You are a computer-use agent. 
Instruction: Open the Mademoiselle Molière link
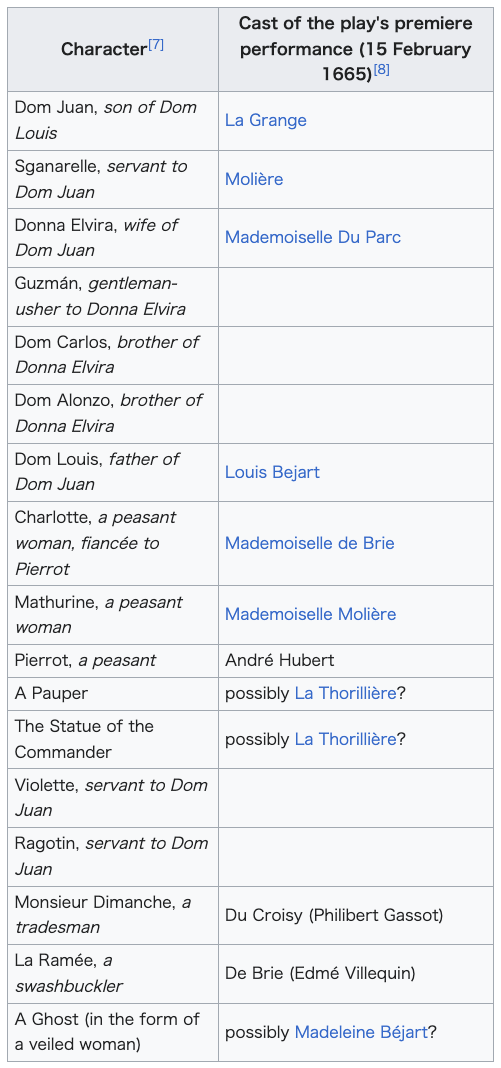310,614
